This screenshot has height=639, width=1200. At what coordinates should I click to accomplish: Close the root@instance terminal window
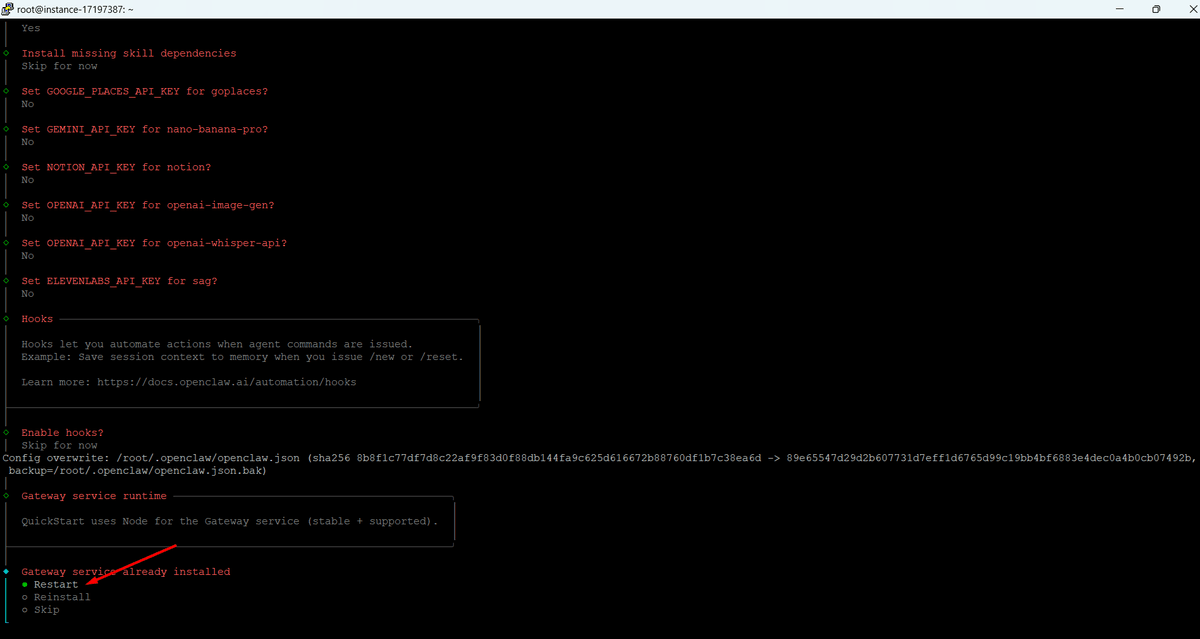[x=1187, y=9]
